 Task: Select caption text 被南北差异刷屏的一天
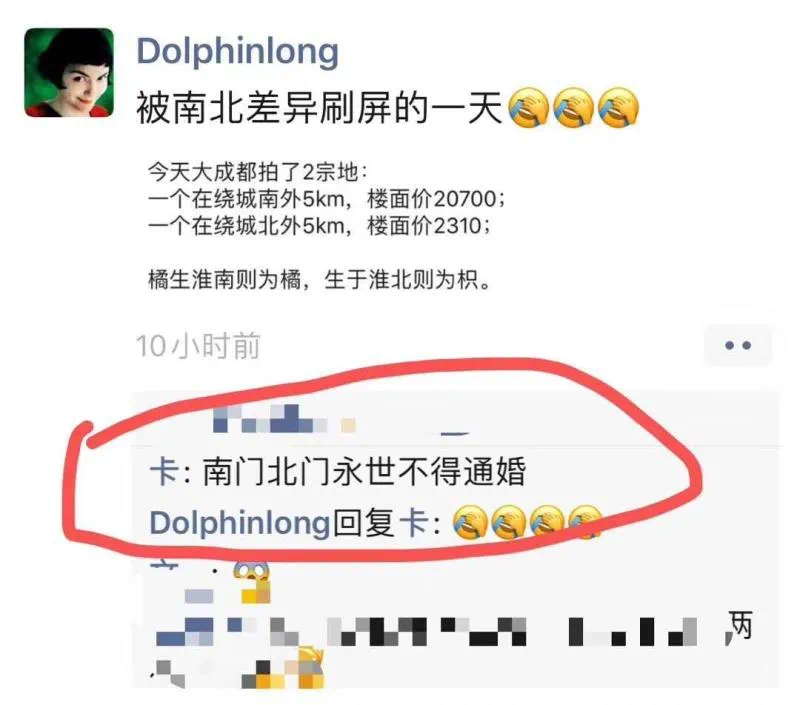click(319, 108)
